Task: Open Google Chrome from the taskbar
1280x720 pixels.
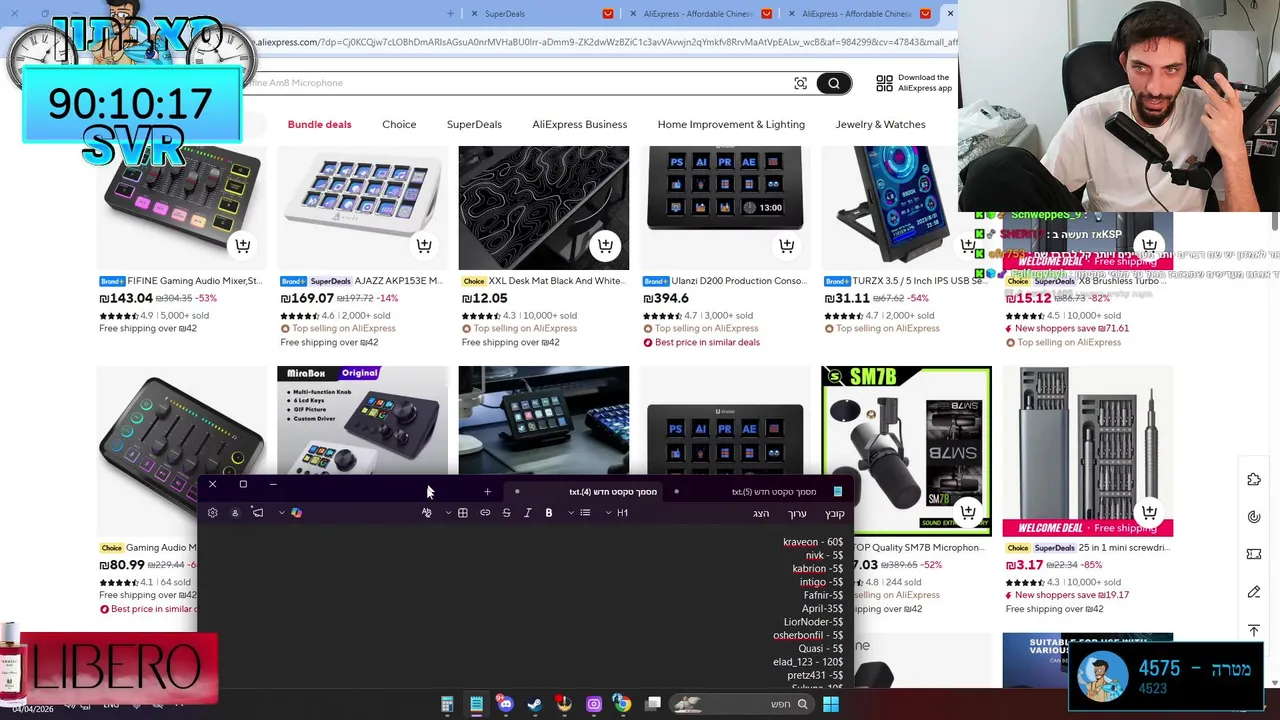Action: point(622,704)
